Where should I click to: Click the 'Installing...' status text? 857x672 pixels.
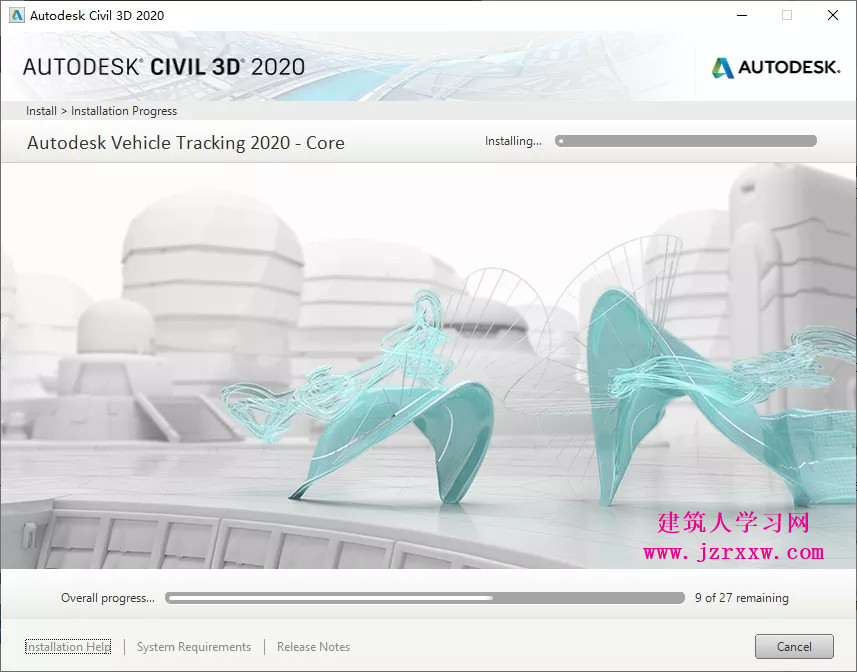(x=513, y=141)
